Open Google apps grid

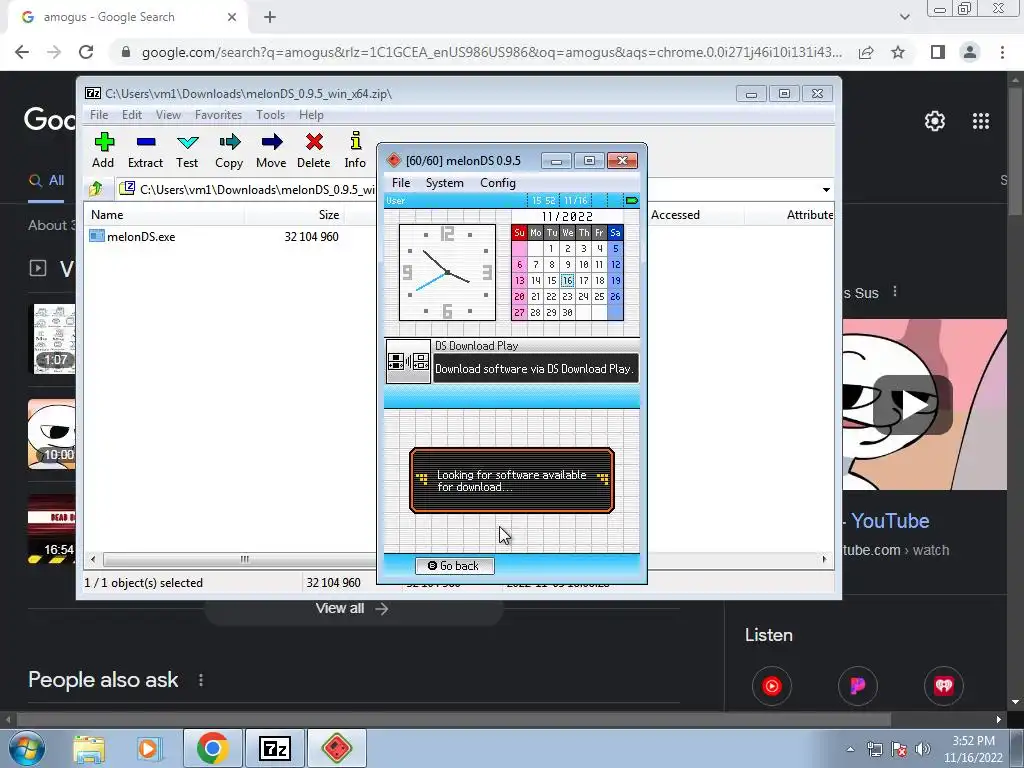(x=981, y=121)
